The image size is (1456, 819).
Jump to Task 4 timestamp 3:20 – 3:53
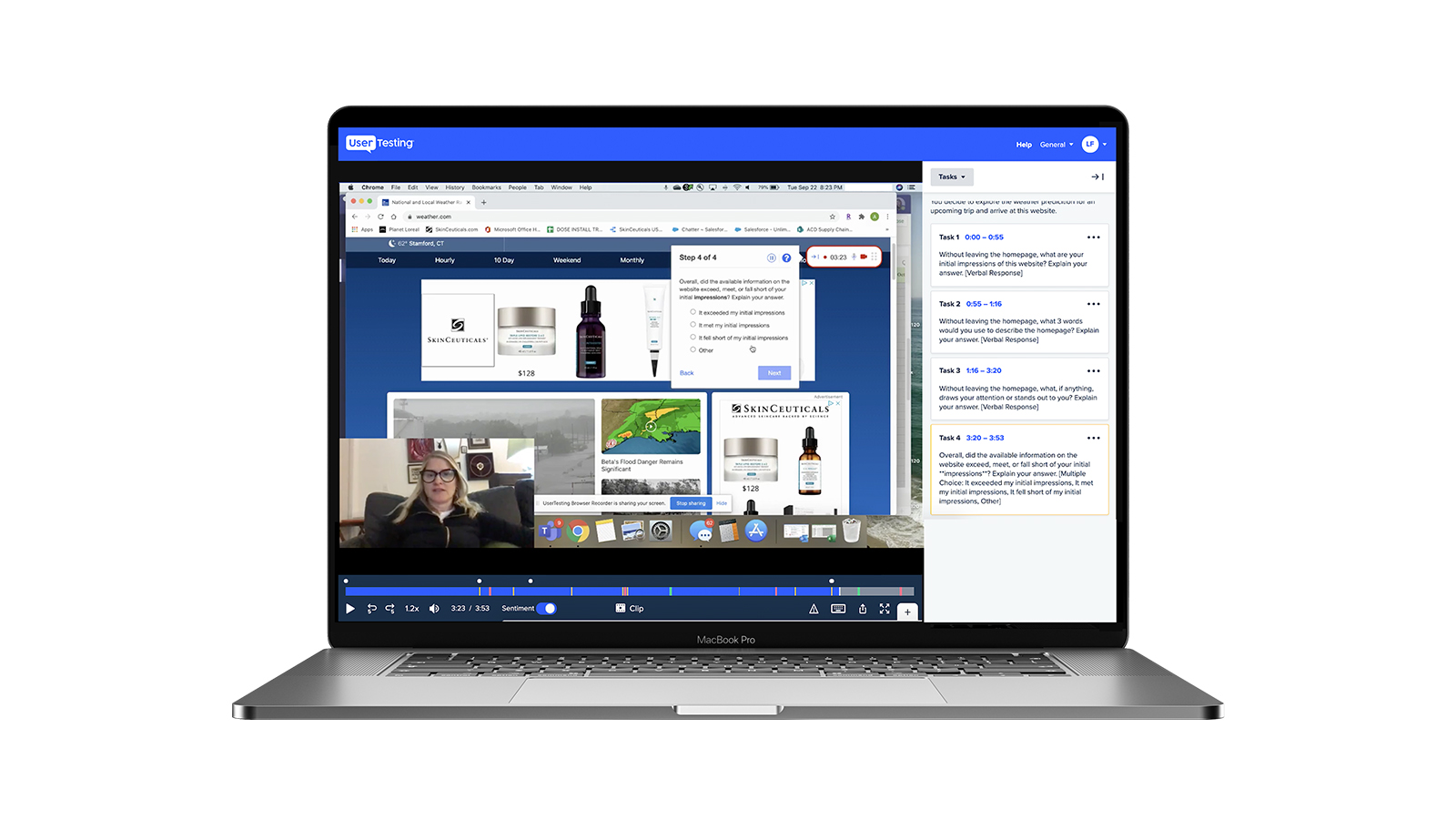(x=985, y=438)
